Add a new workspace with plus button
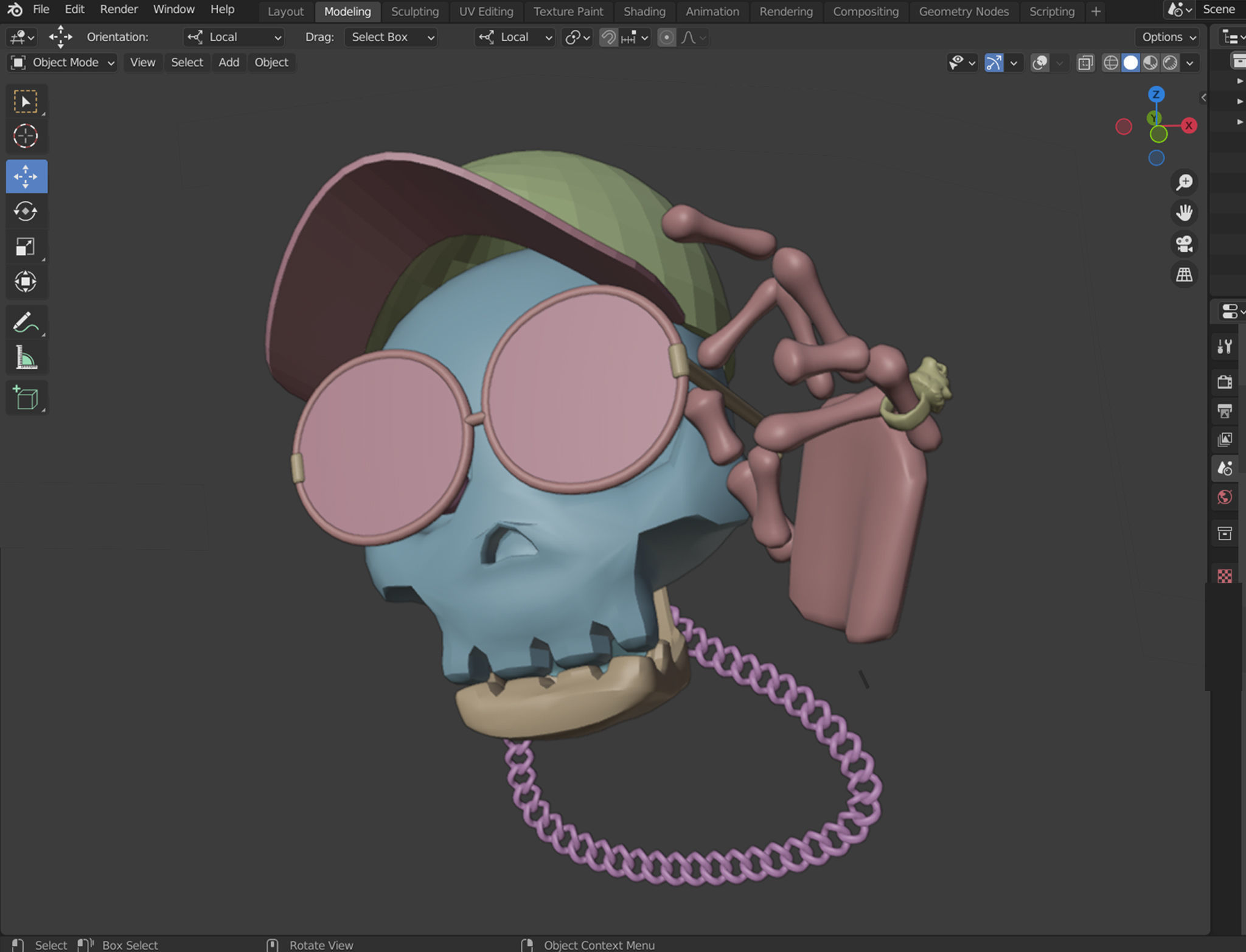The height and width of the screenshot is (952, 1246). coord(1096,12)
